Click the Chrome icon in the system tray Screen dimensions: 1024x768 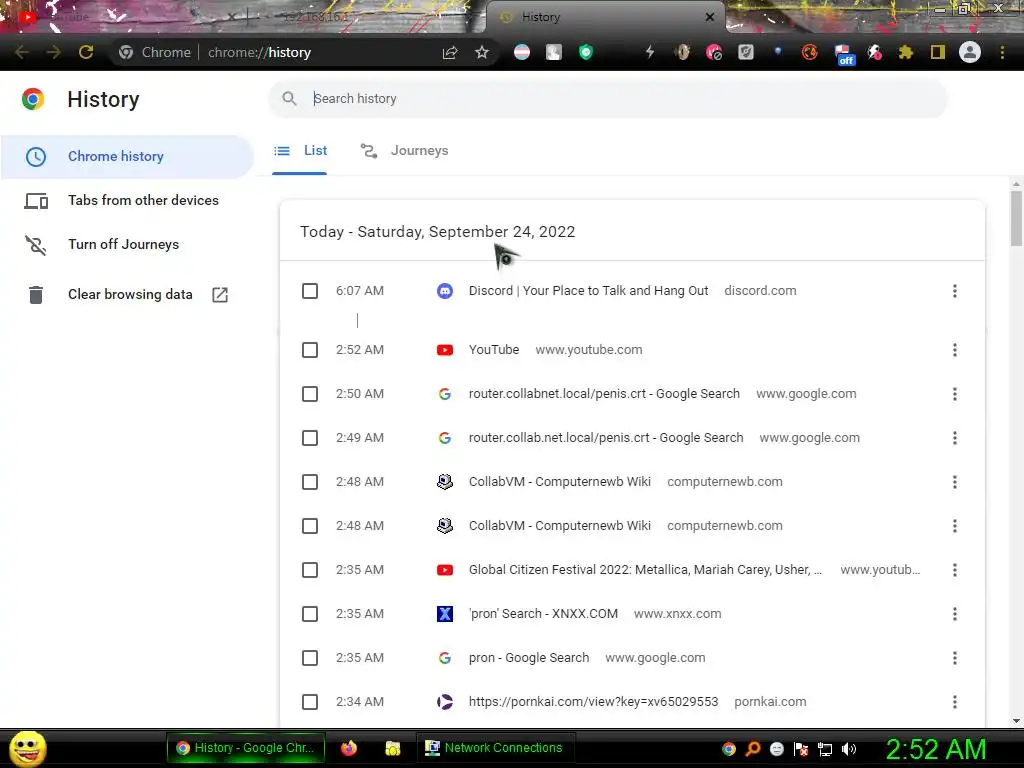click(729, 749)
